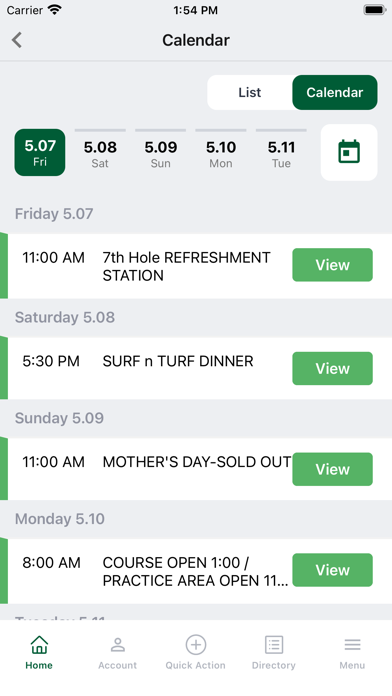Open the Directory list icon
392x696 pixels.
click(274, 645)
